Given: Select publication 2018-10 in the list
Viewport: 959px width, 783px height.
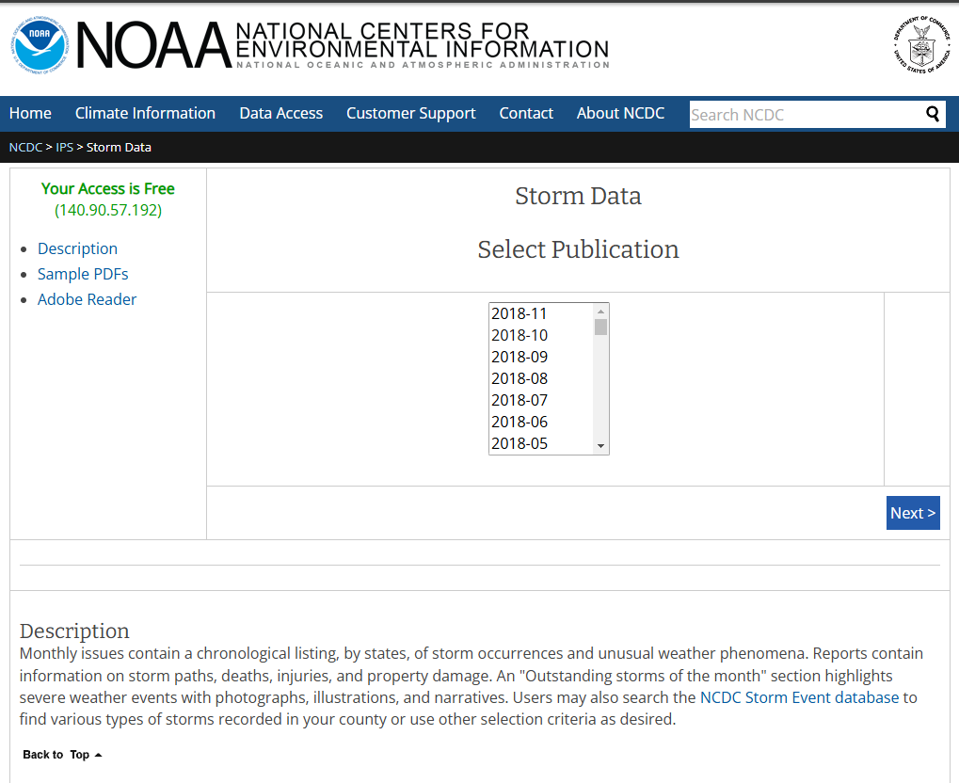Looking at the screenshot, I should (x=541, y=335).
